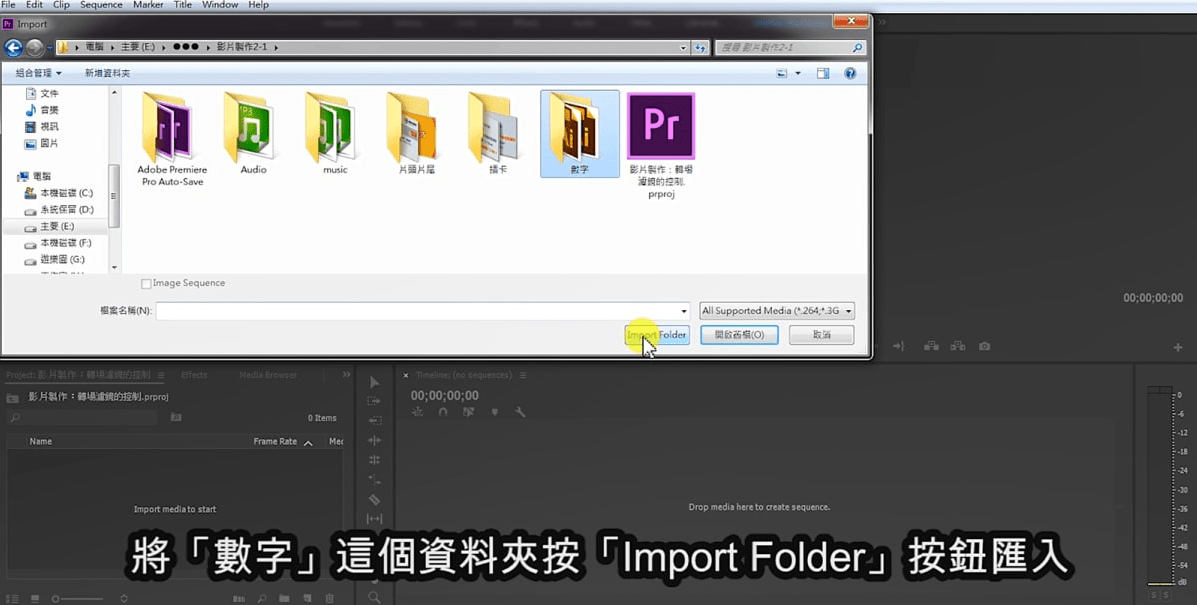Image resolution: width=1197 pixels, height=605 pixels.
Task: Open the Sequence menu
Action: [x=102, y=5]
